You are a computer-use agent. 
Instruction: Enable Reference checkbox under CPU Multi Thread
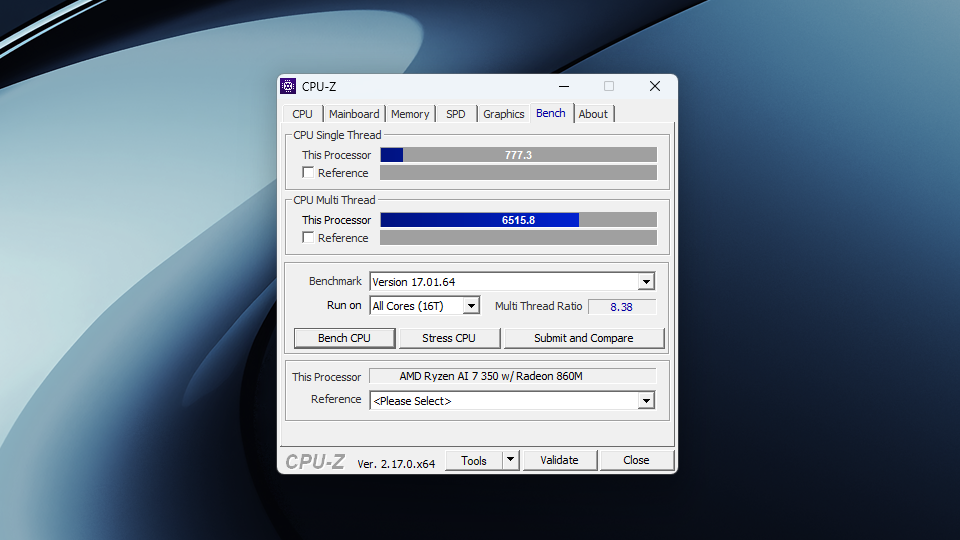pyautogui.click(x=308, y=238)
